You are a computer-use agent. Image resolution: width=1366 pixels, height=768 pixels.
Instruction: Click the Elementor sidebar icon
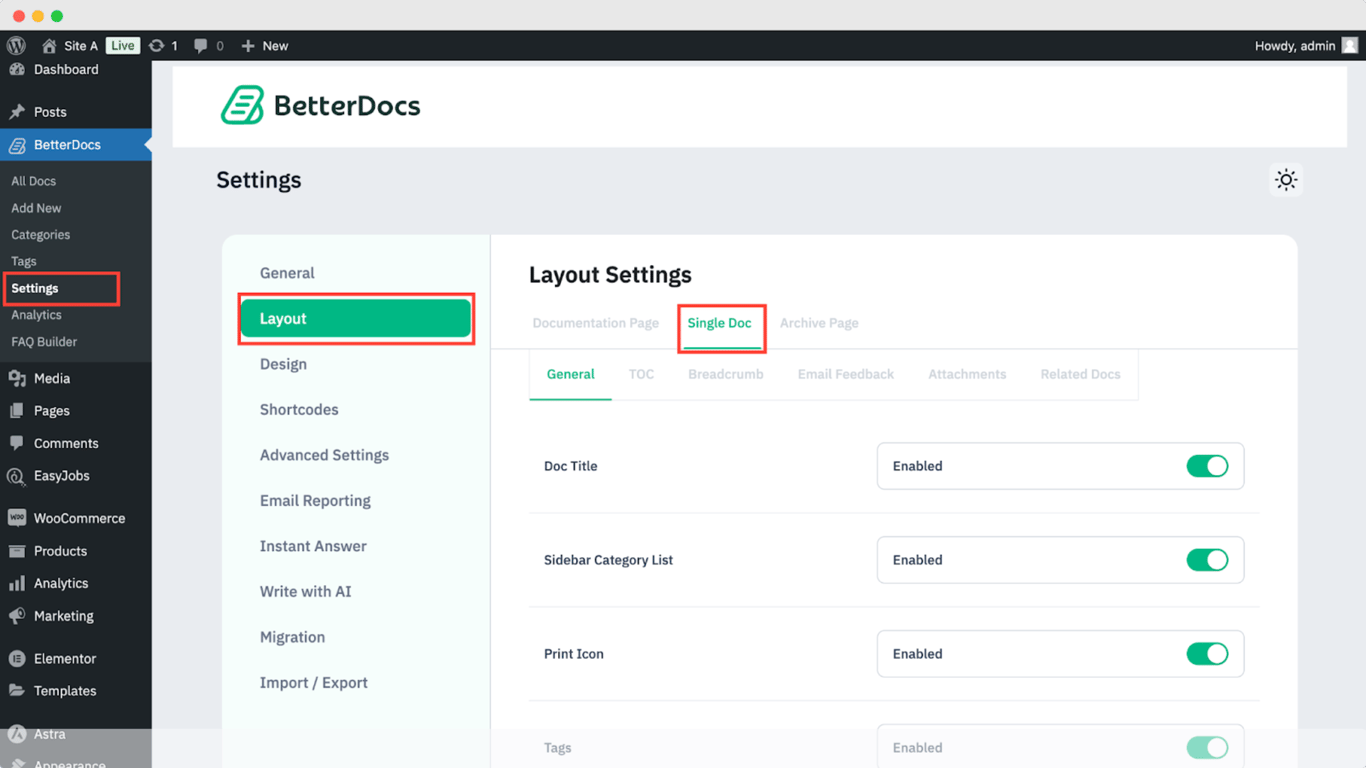pyautogui.click(x=17, y=659)
